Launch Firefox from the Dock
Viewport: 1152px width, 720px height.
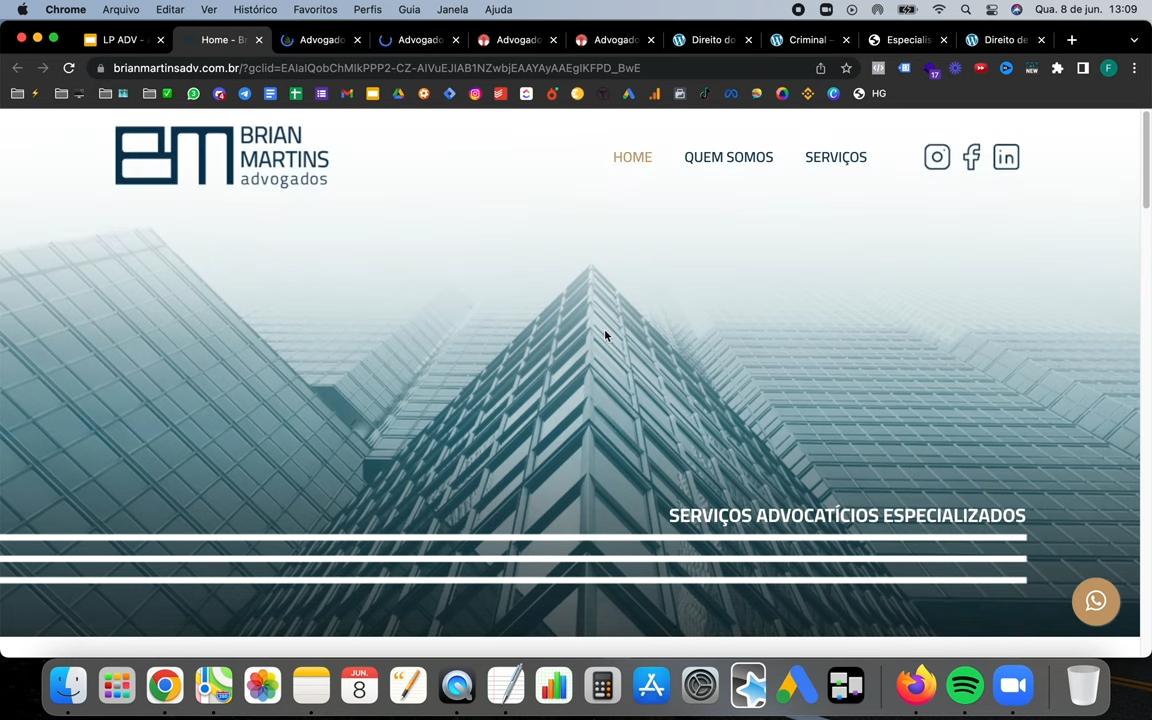916,685
